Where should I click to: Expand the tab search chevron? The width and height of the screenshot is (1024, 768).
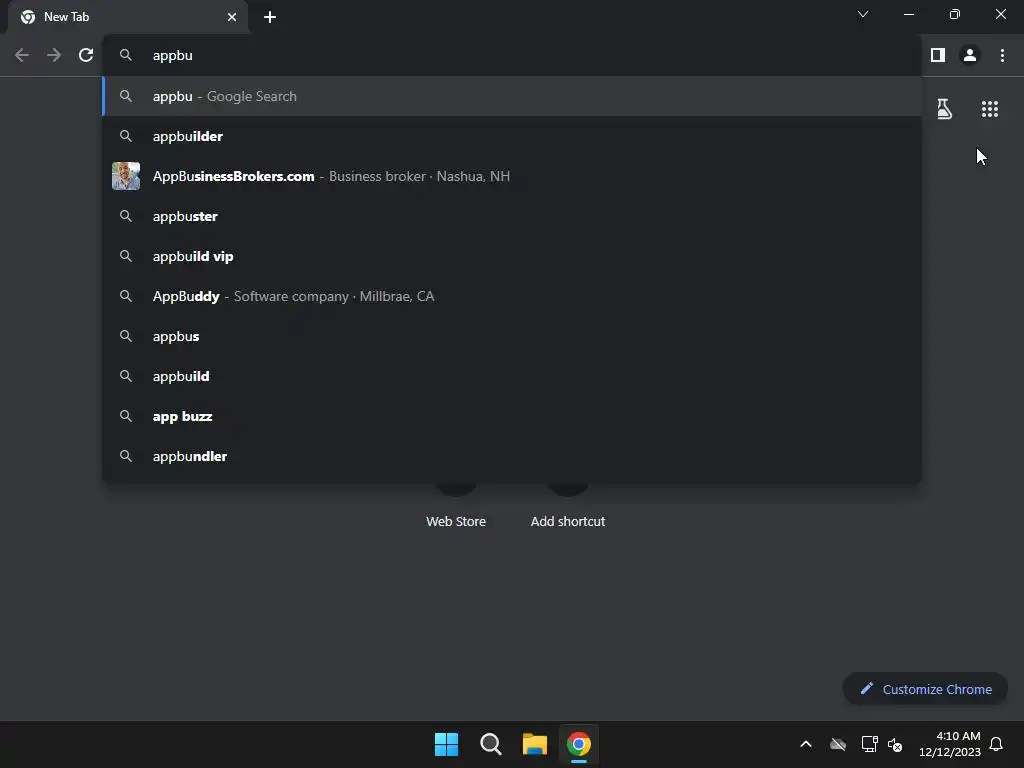(x=863, y=14)
